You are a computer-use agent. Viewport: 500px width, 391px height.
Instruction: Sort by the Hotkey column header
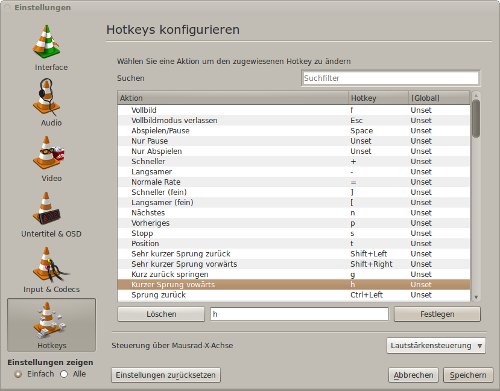378,98
